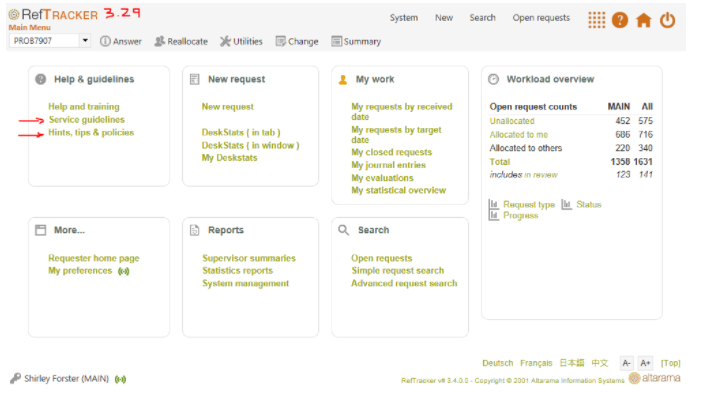Click the orange help question mark icon
The width and height of the screenshot is (704, 397).
tap(620, 20)
